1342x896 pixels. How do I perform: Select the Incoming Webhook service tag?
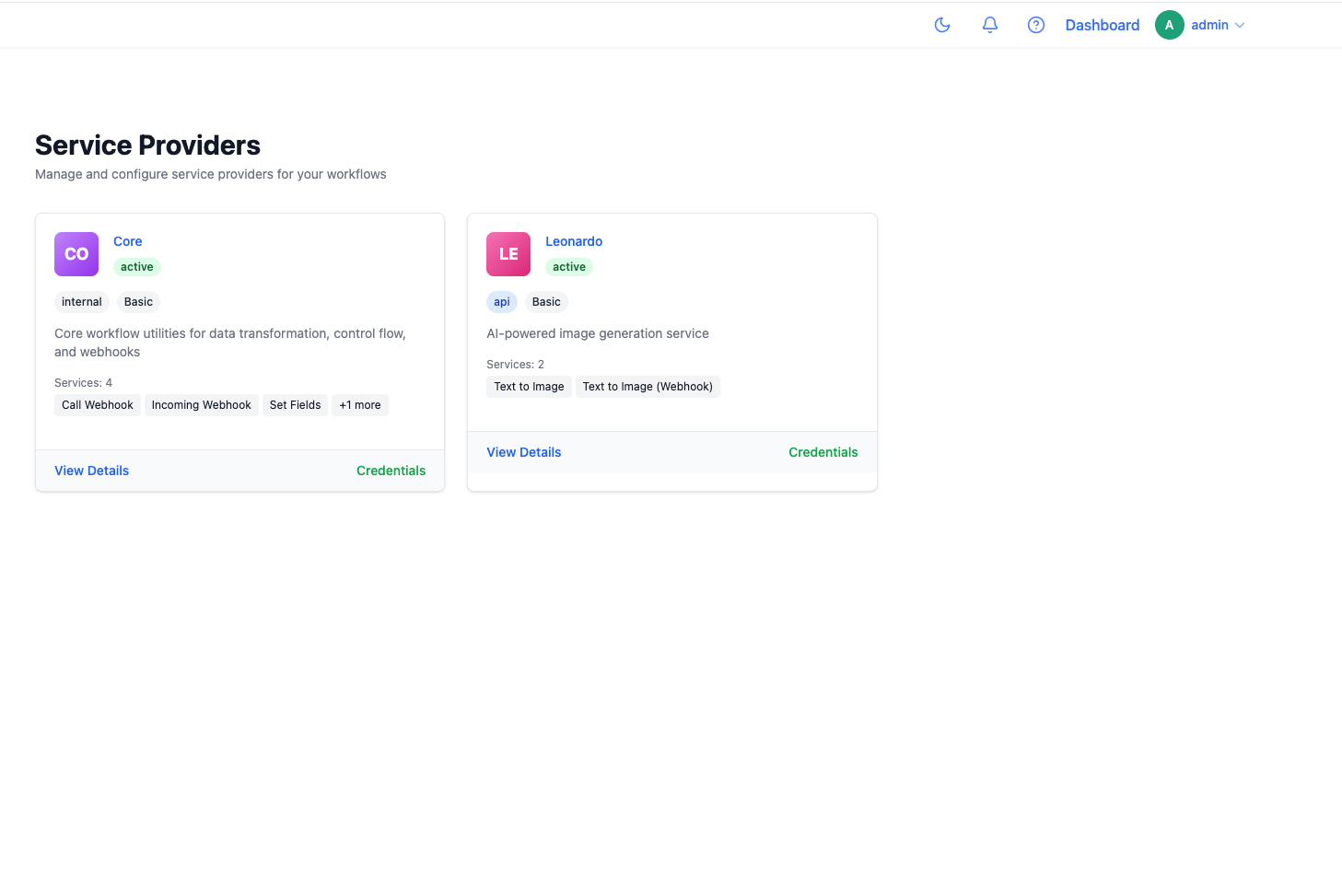[201, 405]
